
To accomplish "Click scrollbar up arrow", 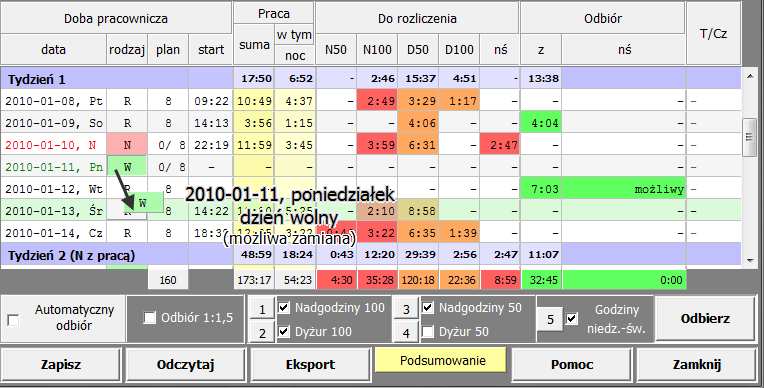I will (x=749, y=76).
